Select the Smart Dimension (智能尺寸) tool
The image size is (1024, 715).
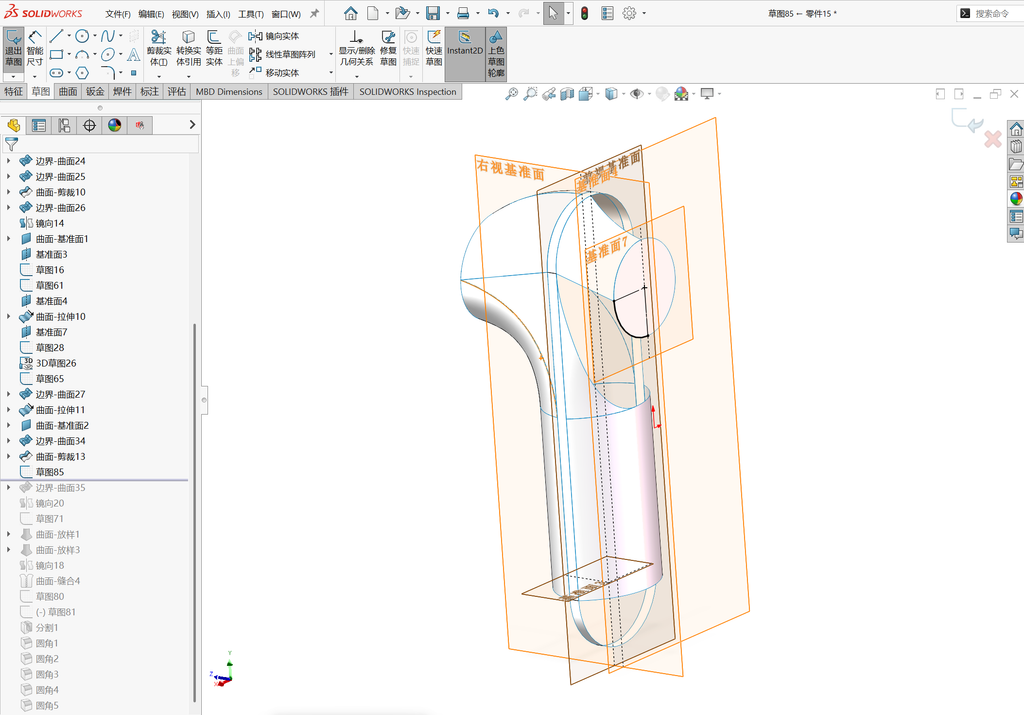(x=35, y=48)
